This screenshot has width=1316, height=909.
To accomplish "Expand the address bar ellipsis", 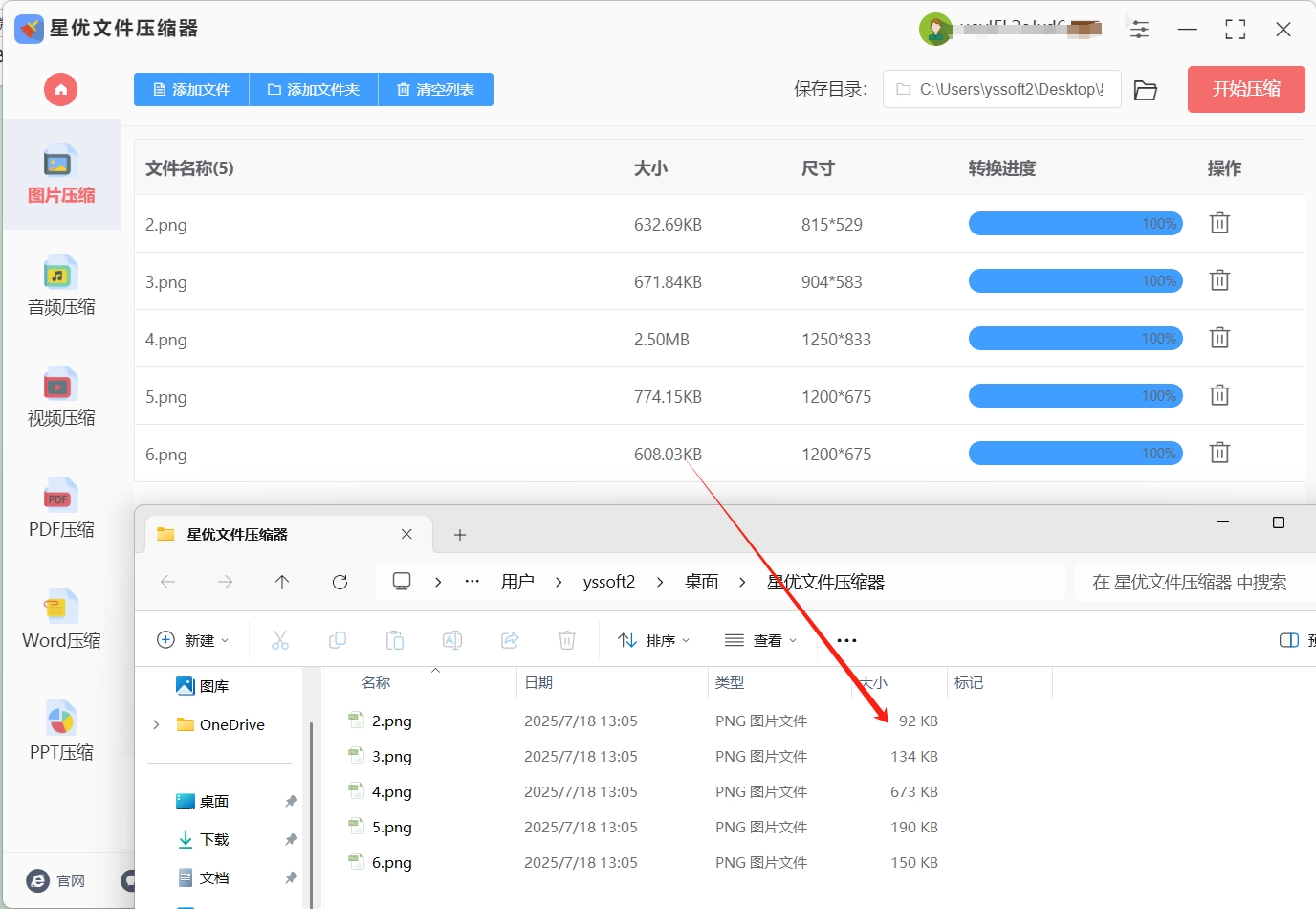I will click(472, 582).
